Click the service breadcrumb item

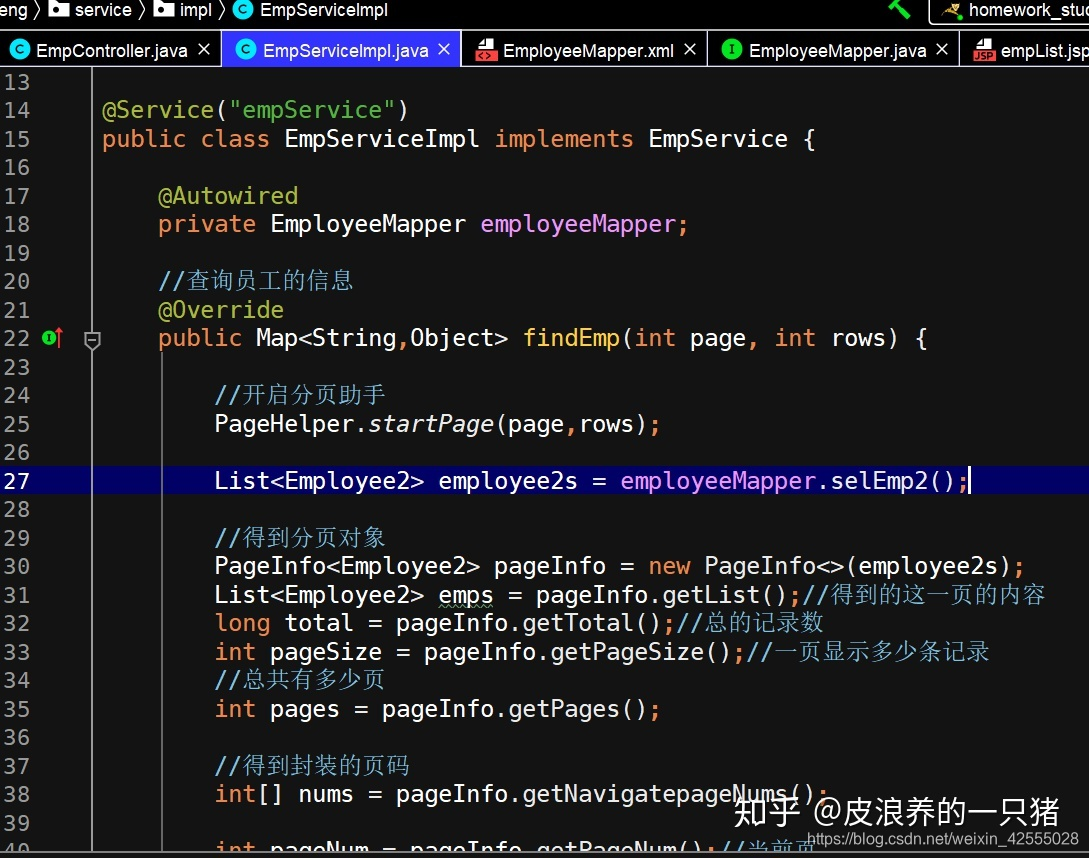[x=103, y=10]
